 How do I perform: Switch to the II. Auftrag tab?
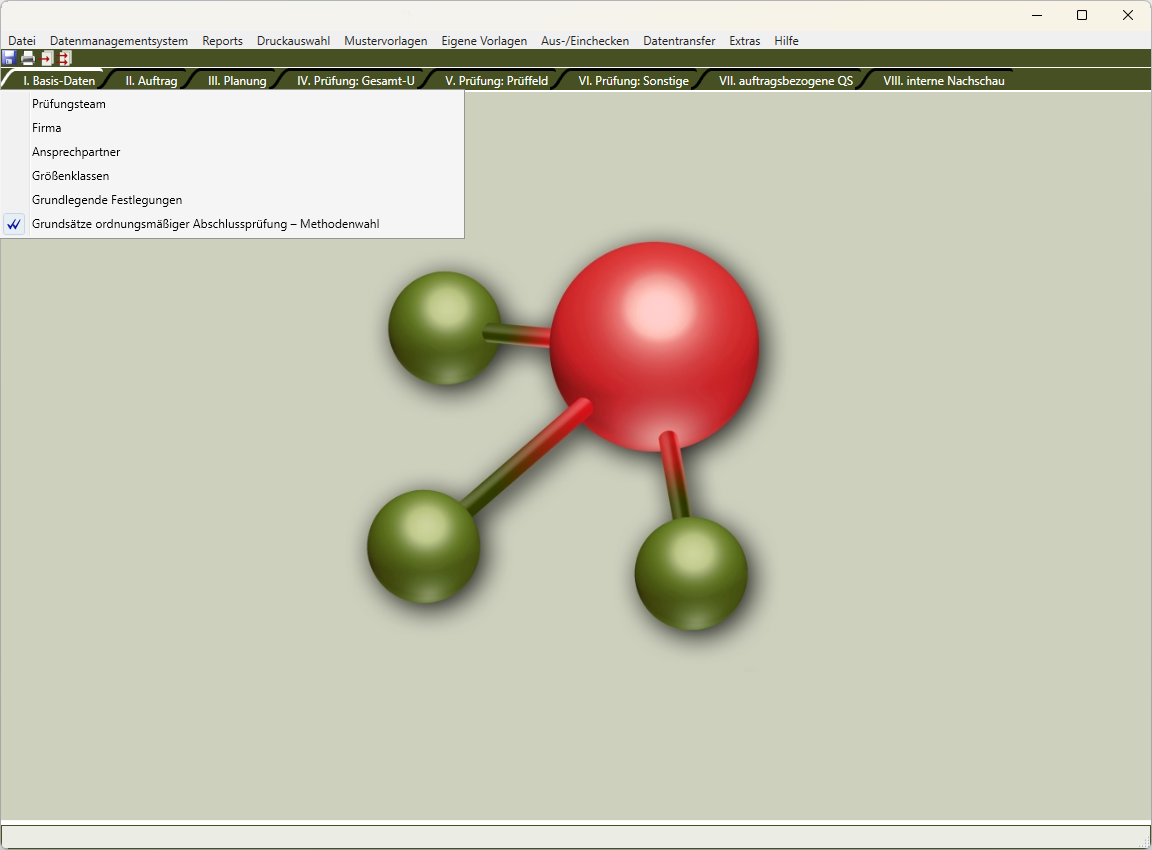click(x=151, y=81)
